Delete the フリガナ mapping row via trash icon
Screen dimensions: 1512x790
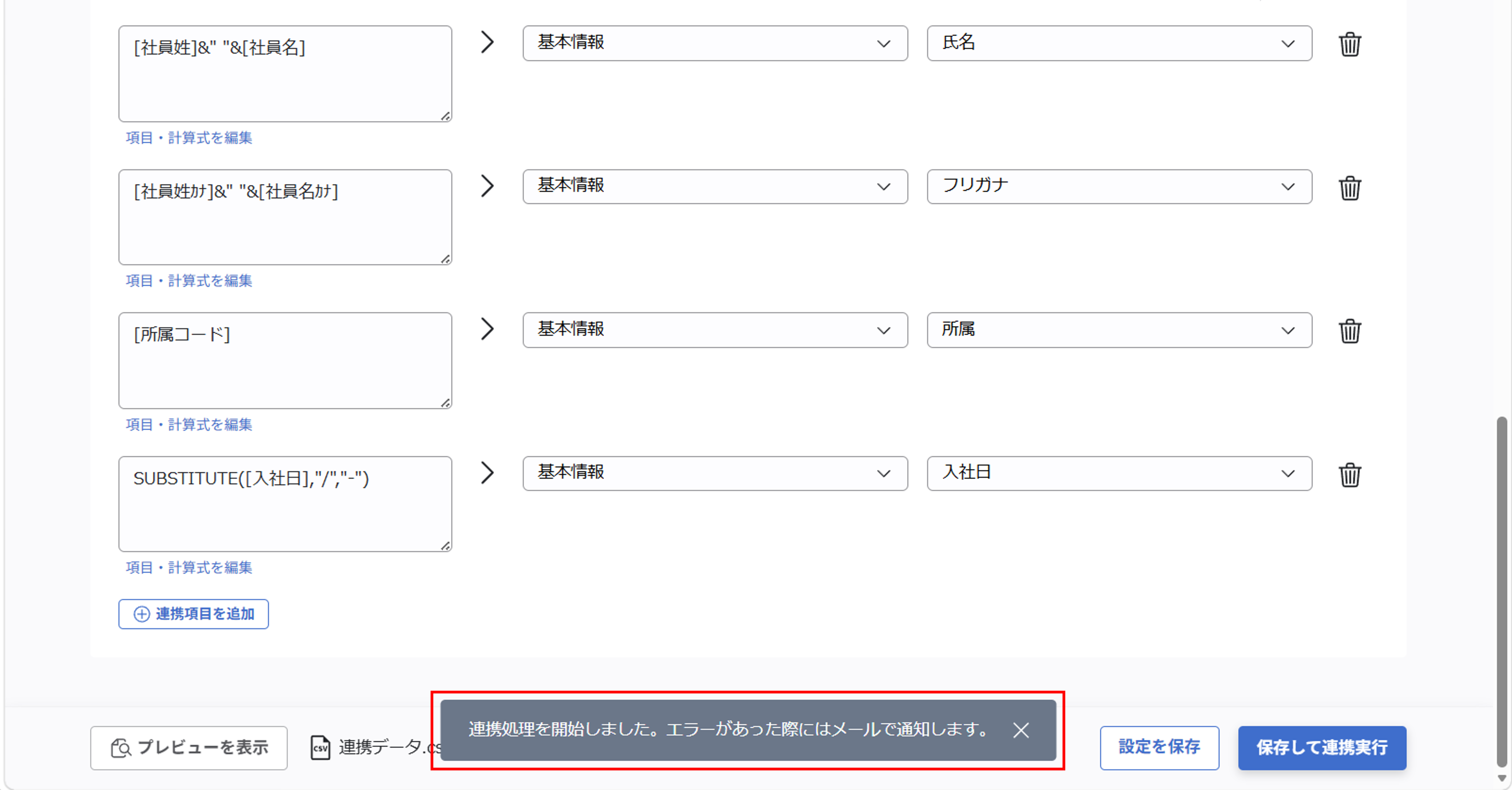pos(1349,188)
